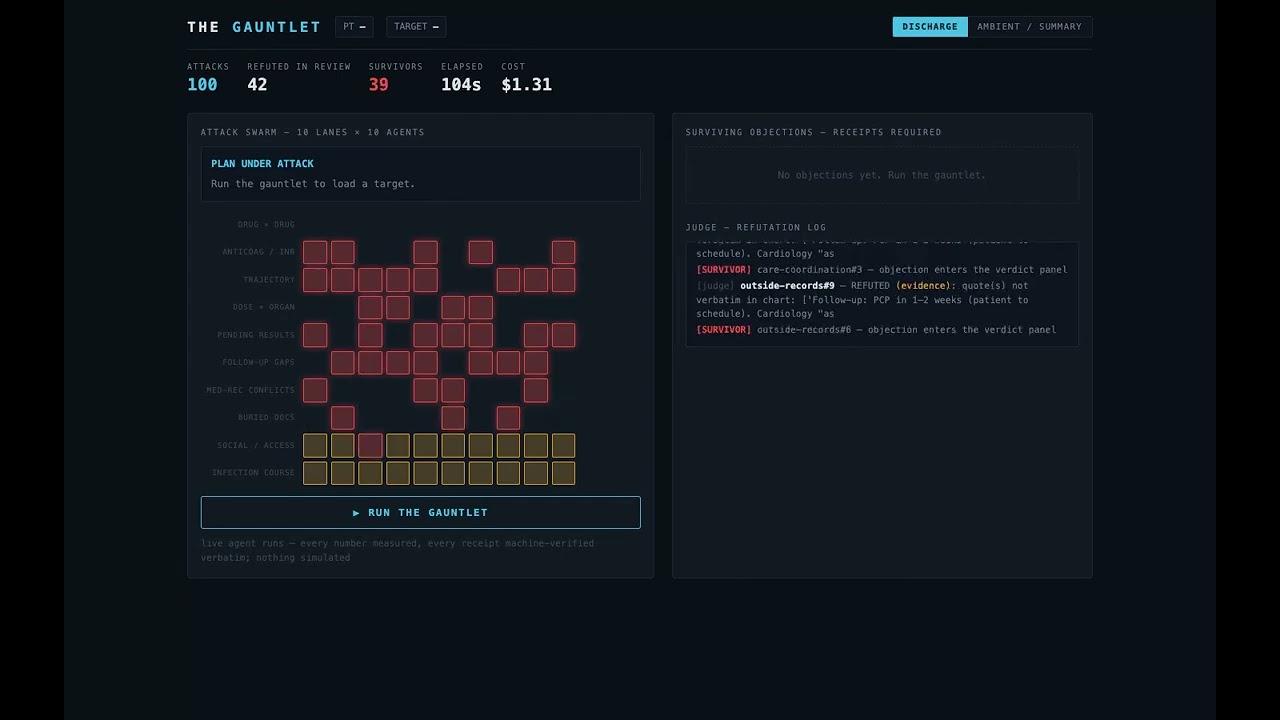Select middle red cell in Buried Docs lane
This screenshot has height=720, width=1280.
point(452,417)
